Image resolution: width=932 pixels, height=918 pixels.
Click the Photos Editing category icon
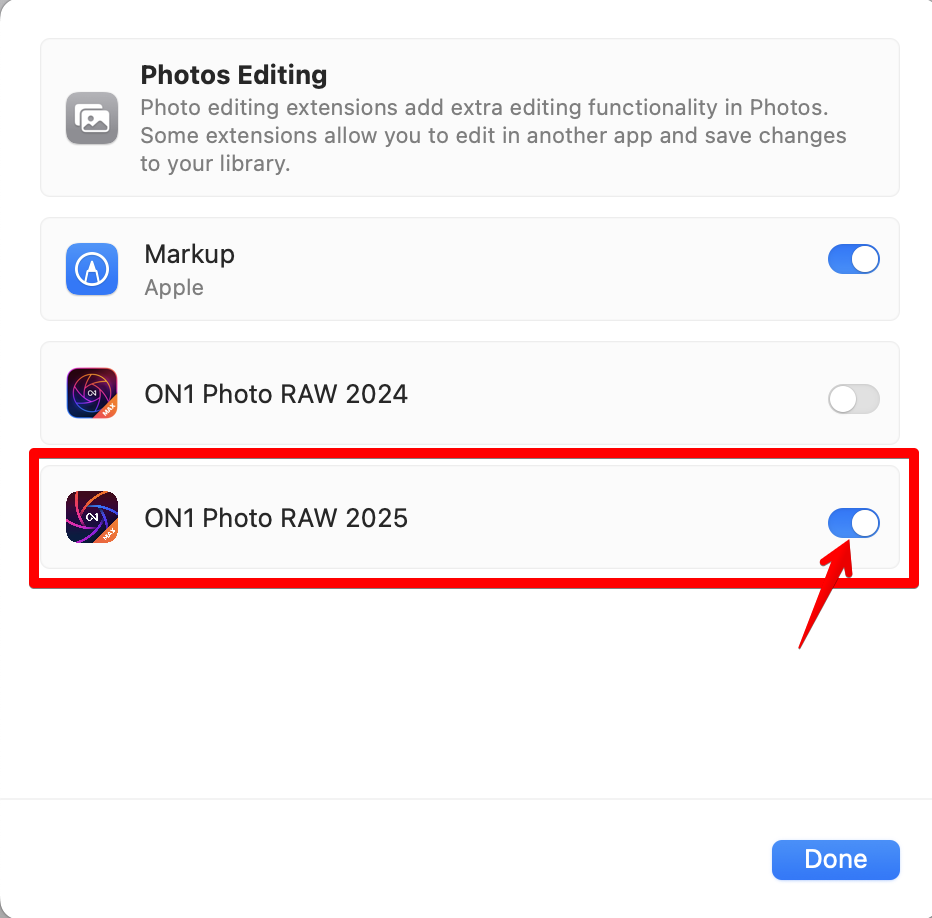pyautogui.click(x=92, y=118)
